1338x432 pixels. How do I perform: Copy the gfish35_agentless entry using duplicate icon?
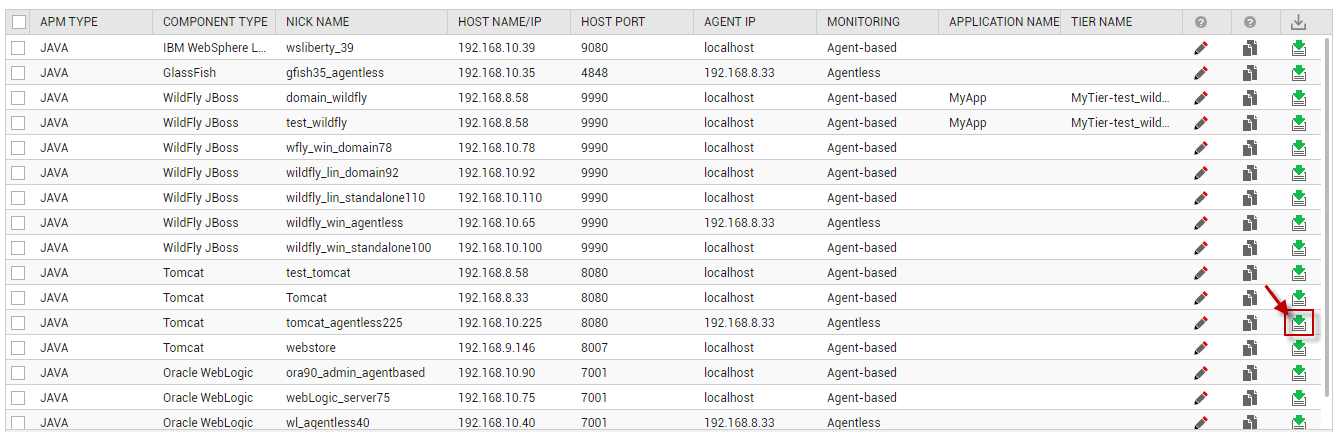click(1250, 73)
